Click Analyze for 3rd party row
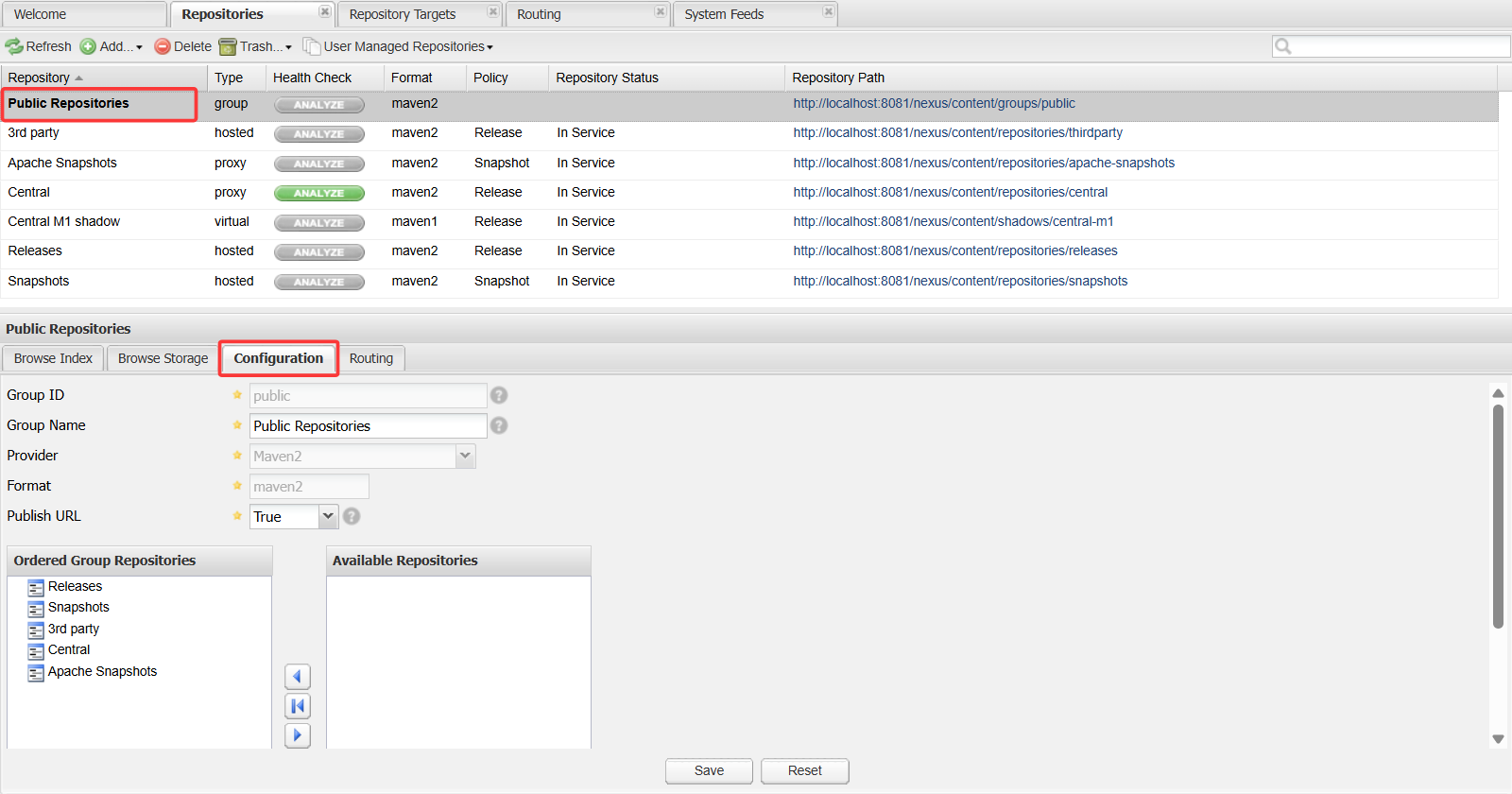Viewport: 1512px width, 794px height. [x=319, y=134]
